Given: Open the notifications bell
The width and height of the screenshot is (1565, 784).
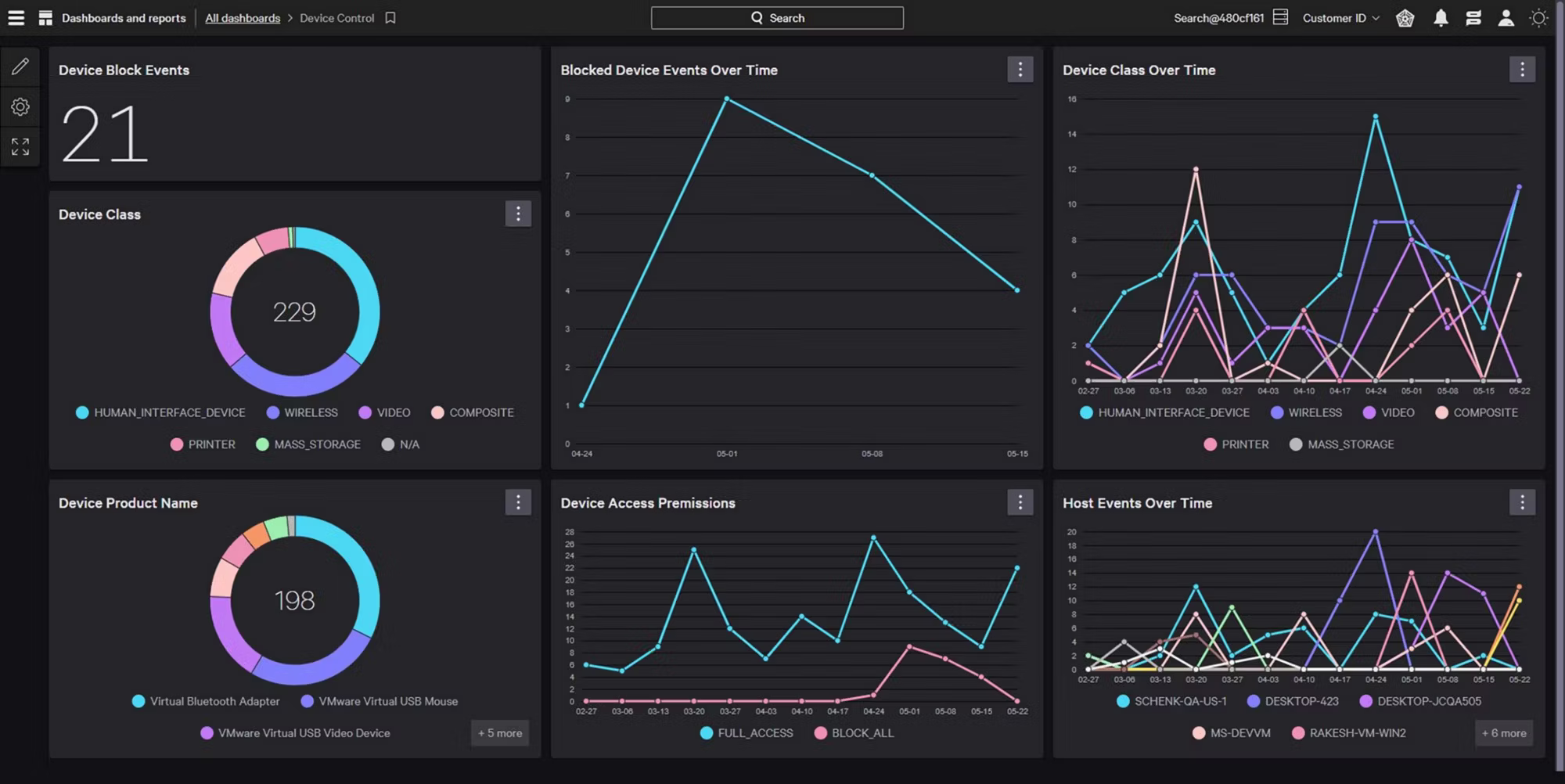Looking at the screenshot, I should pos(1440,18).
